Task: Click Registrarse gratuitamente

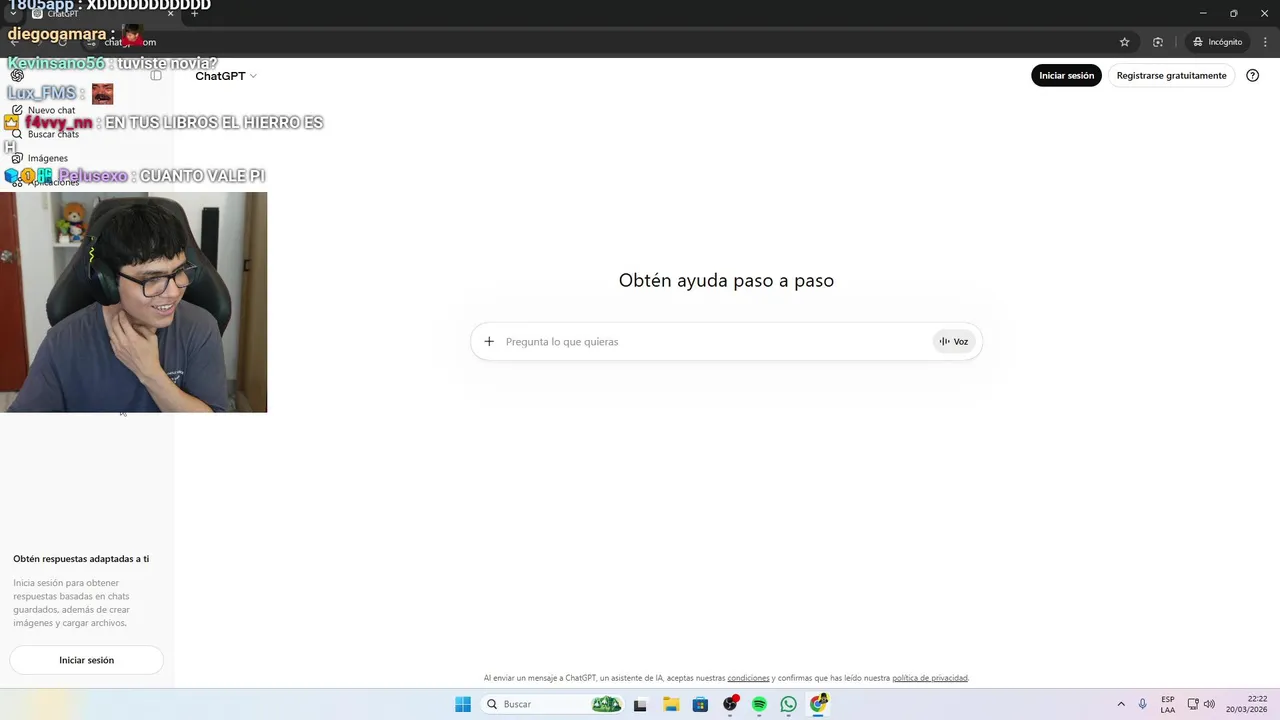Action: point(1171,75)
